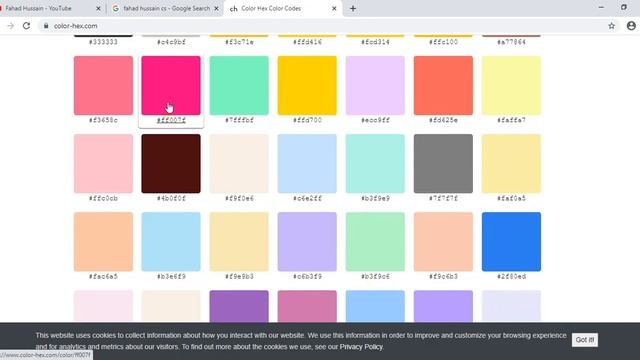Pick the pale yellow #faffa7 swatch
The image size is (640, 360).
click(x=511, y=85)
